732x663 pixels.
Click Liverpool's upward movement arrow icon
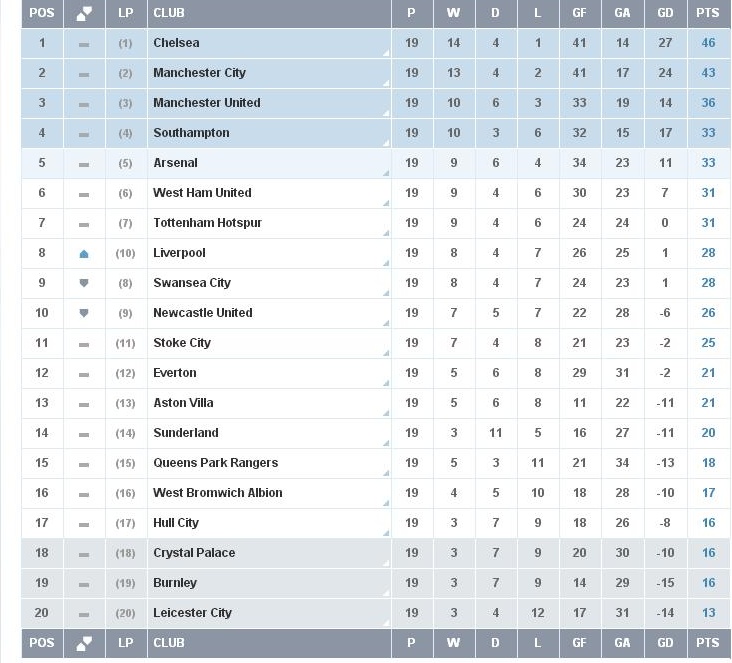coord(84,254)
